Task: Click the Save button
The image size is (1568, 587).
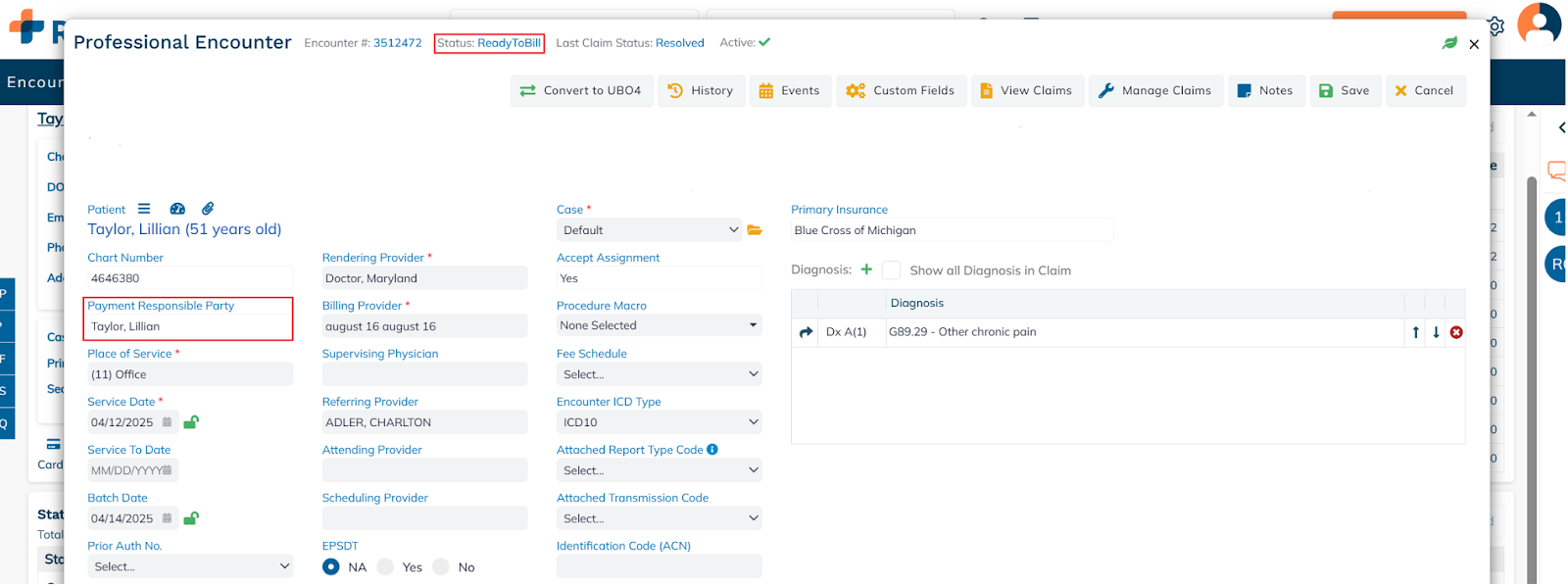Action: coord(1345,91)
